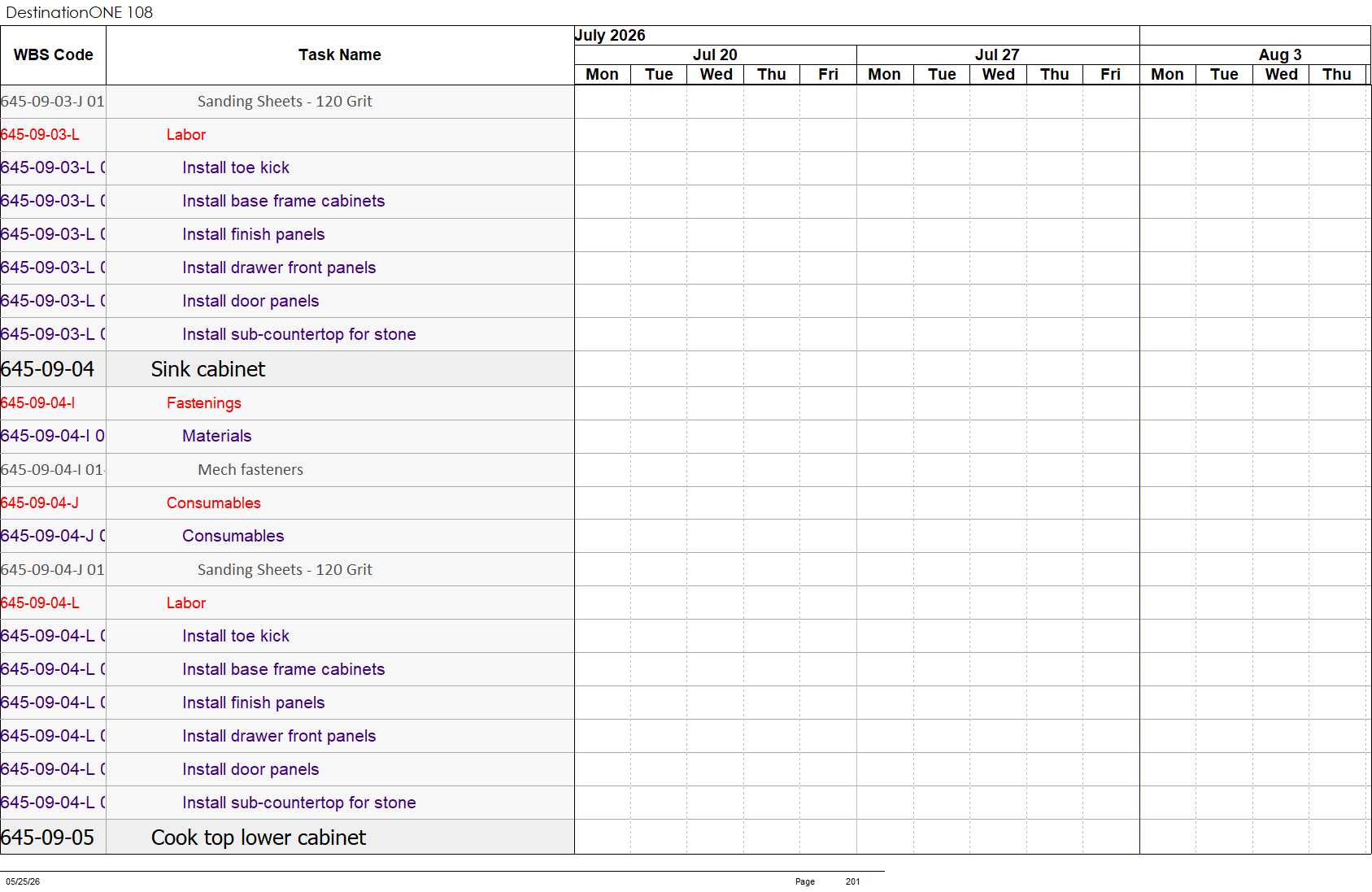Screen dimensions: 1372x892
Task: Select Install finish panels in the 645-09-04-L group
Action: pos(253,703)
